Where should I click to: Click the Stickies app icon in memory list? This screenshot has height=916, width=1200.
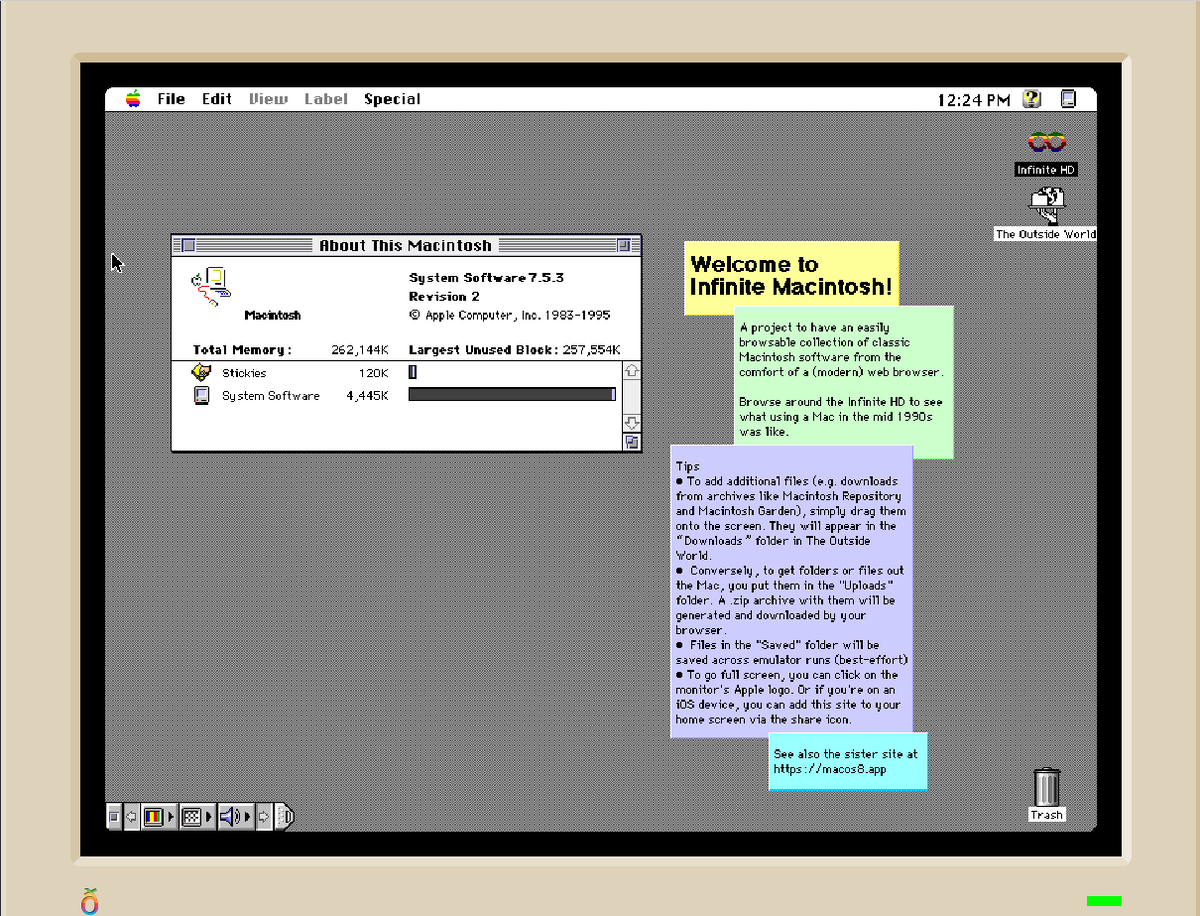tap(201, 372)
